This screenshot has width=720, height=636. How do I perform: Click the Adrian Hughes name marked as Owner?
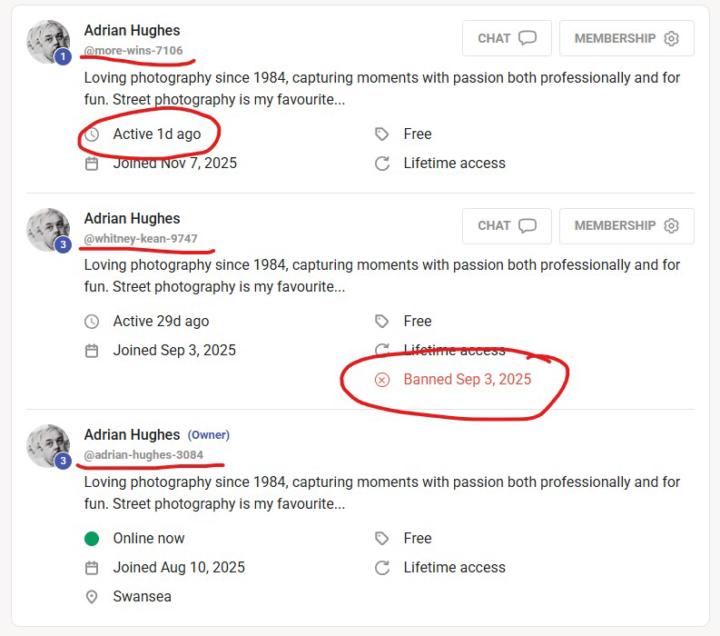pyautogui.click(x=132, y=435)
